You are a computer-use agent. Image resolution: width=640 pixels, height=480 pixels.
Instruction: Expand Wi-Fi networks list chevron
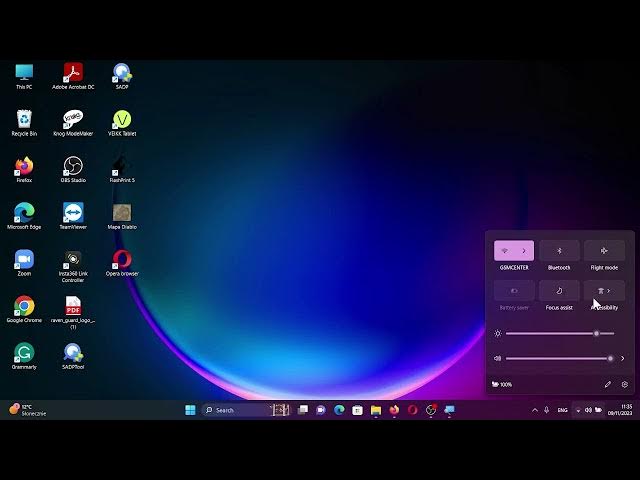(524, 251)
